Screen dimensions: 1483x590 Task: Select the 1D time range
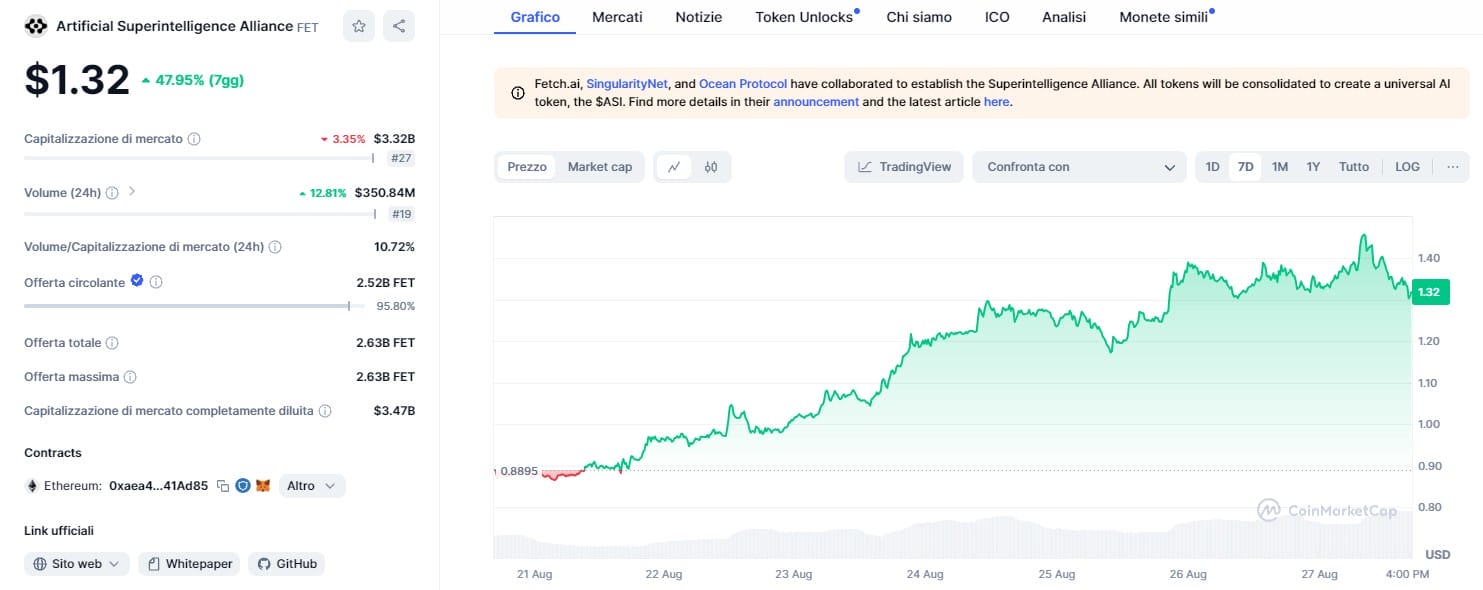[1212, 167]
